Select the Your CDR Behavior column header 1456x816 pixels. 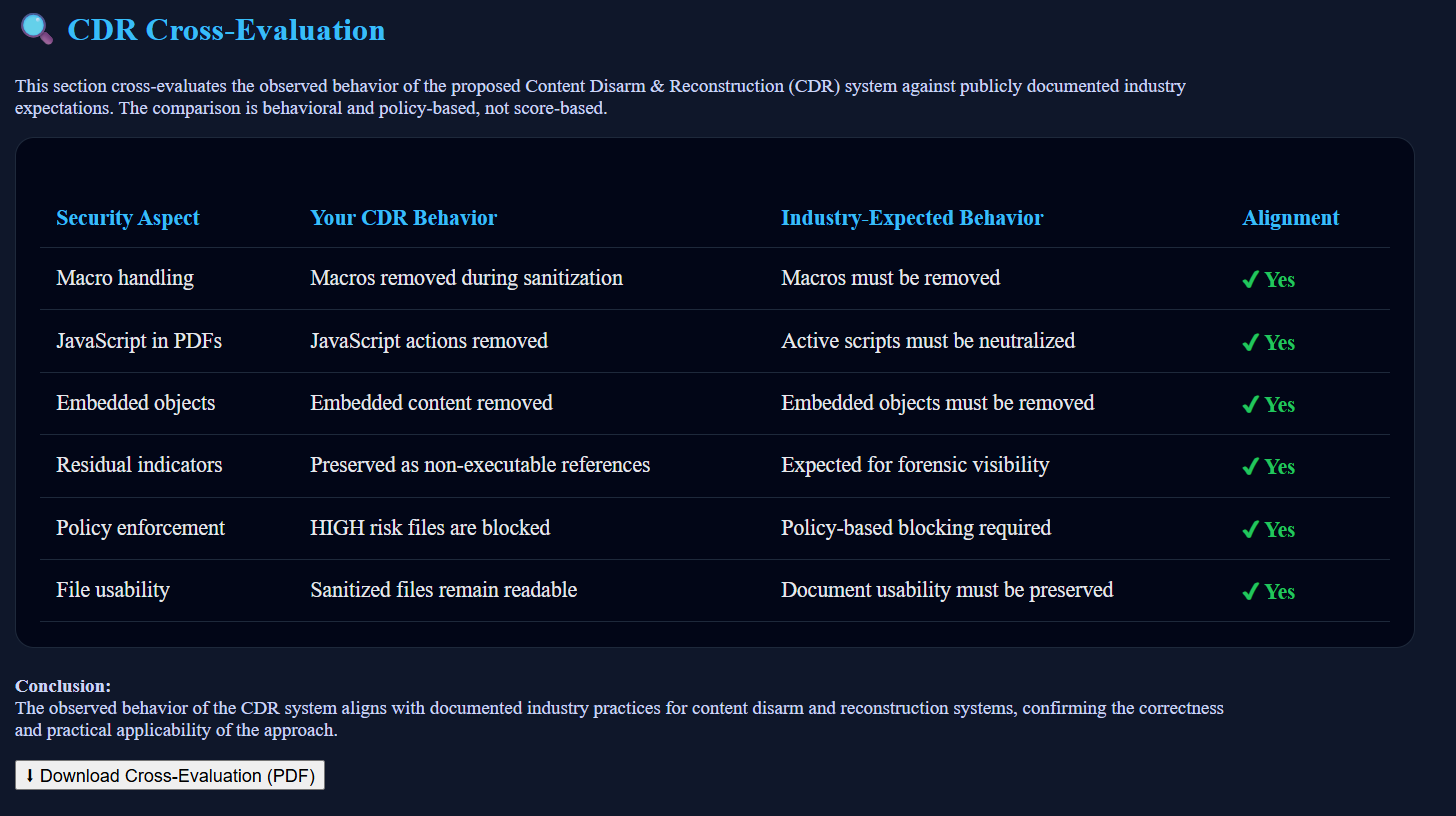(403, 218)
